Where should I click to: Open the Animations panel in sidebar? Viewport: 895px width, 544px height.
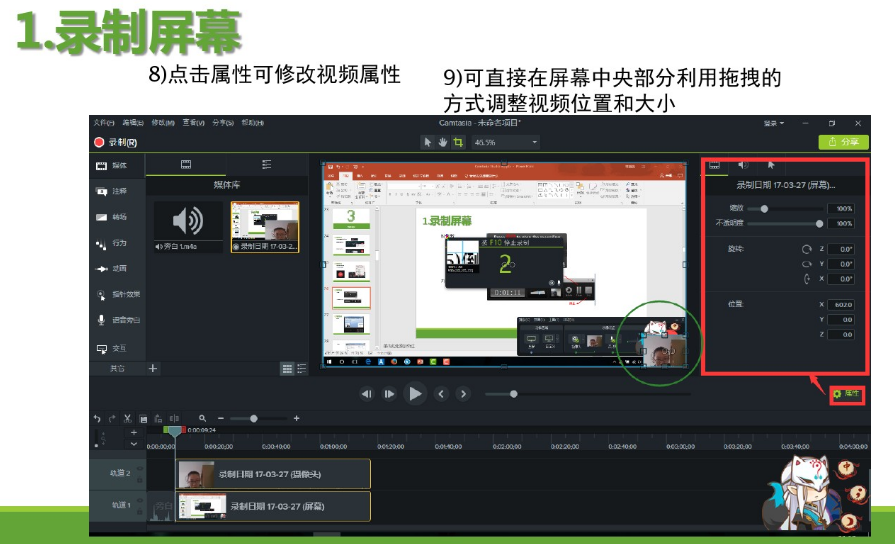(x=118, y=269)
